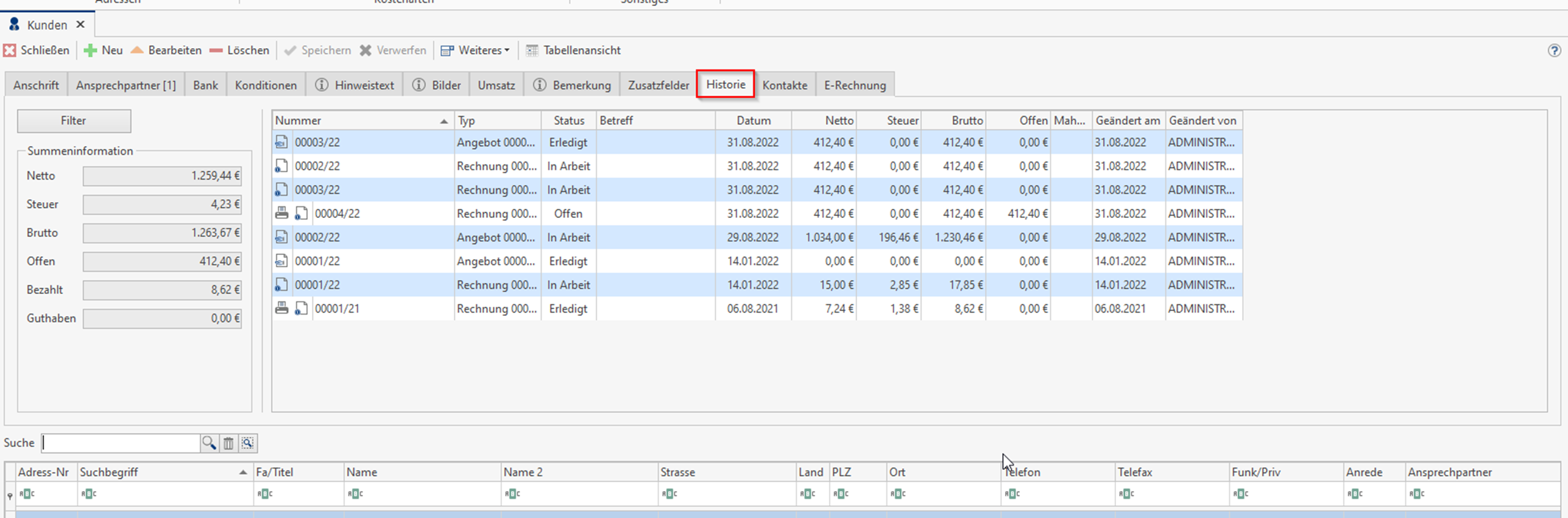Click into the Suche input field

pyautogui.click(x=121, y=443)
